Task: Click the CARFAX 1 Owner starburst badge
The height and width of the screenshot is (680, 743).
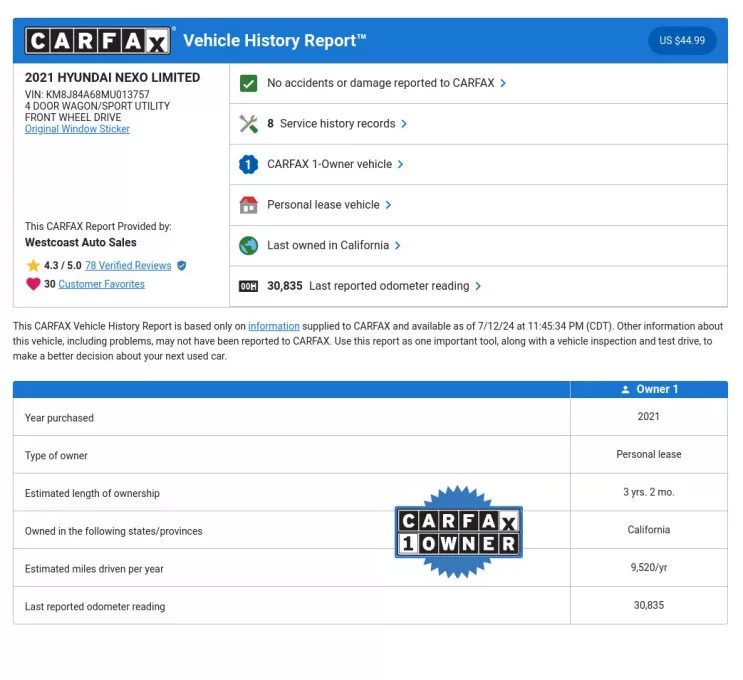Action: tap(459, 532)
